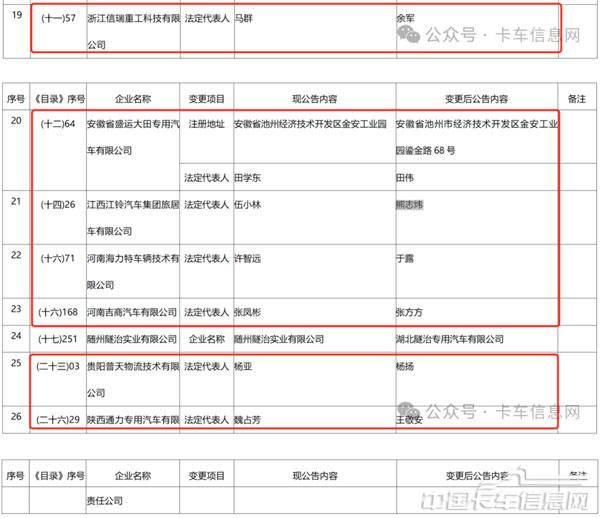The height and width of the screenshot is (518, 600).
Task: Select new name 湖北隧治专用汽车有限公司
Action: coord(450,339)
